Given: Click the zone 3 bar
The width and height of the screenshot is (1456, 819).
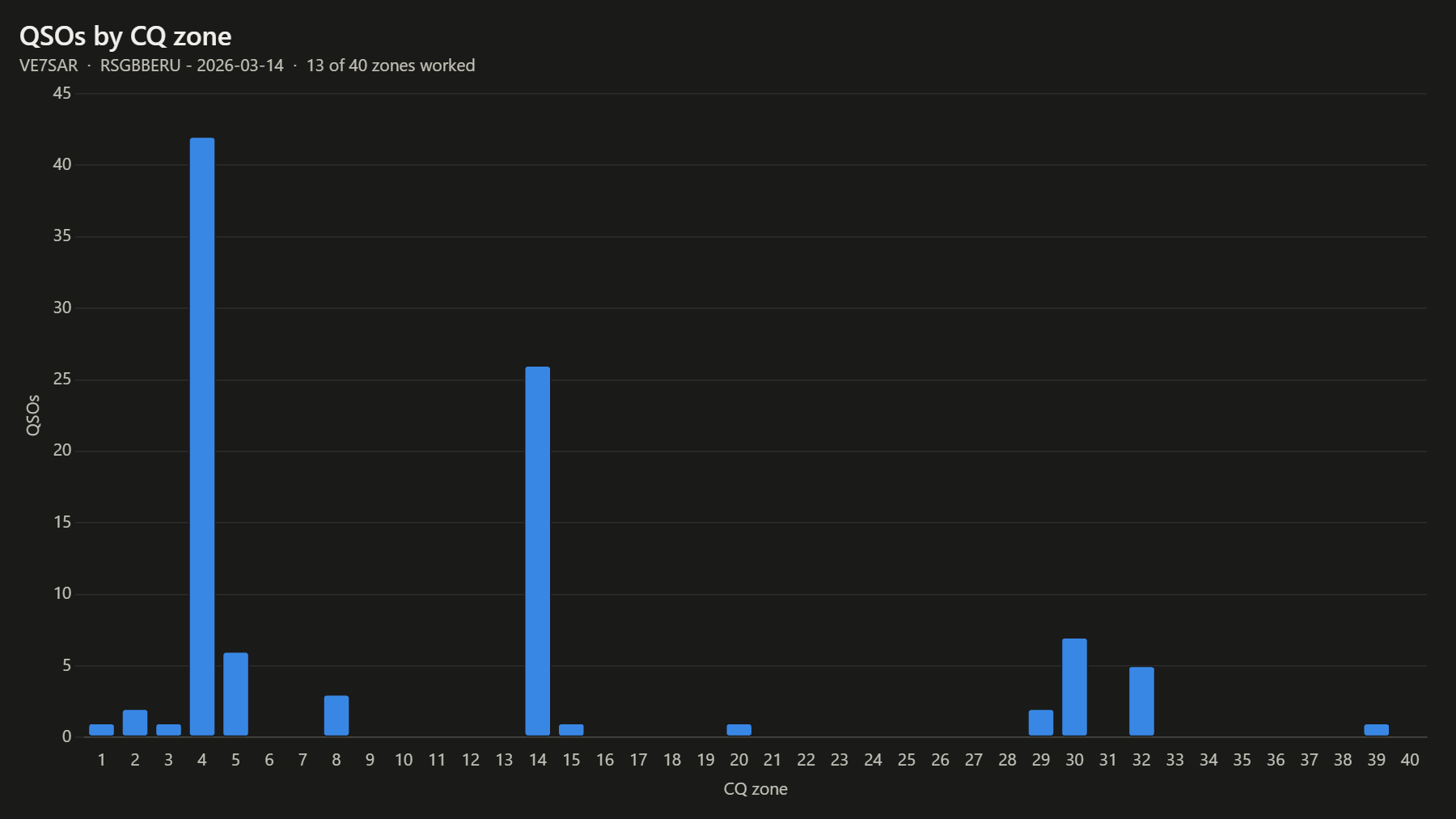Looking at the screenshot, I should pos(168,730).
